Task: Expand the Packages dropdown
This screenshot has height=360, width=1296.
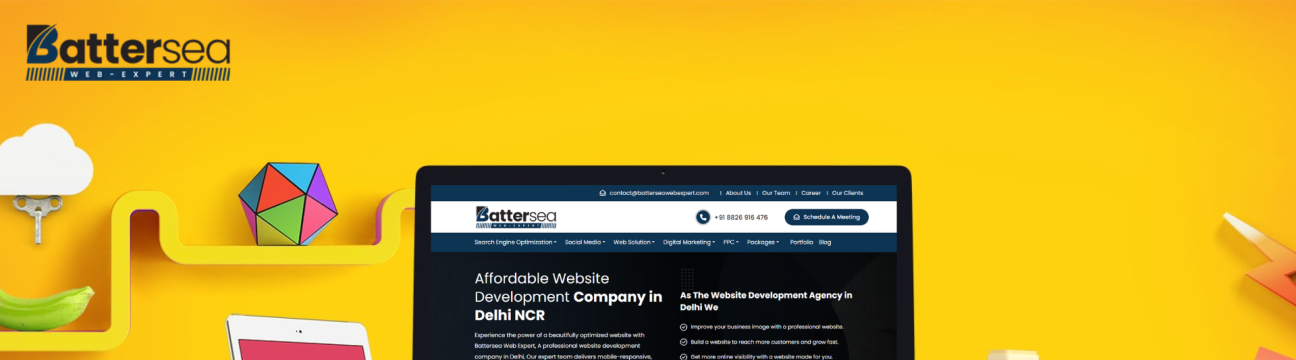Action: pyautogui.click(x=763, y=242)
